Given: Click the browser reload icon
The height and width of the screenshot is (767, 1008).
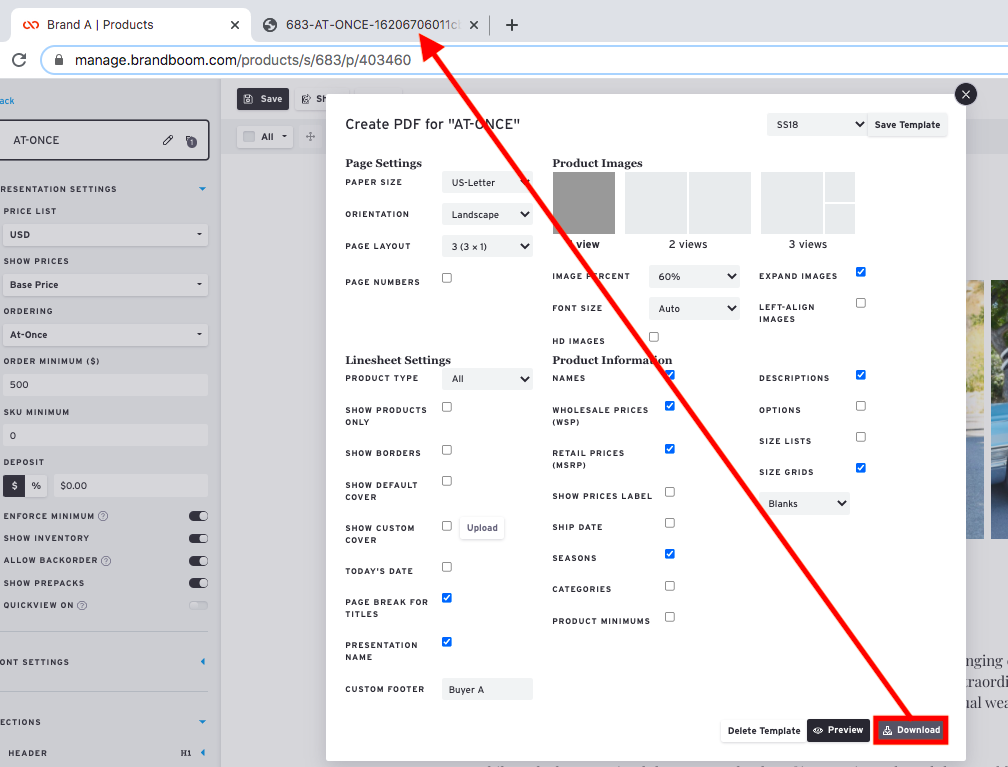Looking at the screenshot, I should pyautogui.click(x=19, y=60).
